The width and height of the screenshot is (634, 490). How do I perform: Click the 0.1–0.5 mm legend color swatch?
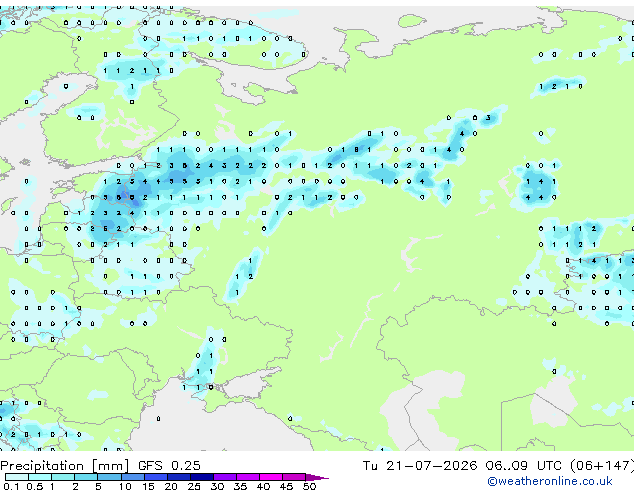click(x=17, y=477)
